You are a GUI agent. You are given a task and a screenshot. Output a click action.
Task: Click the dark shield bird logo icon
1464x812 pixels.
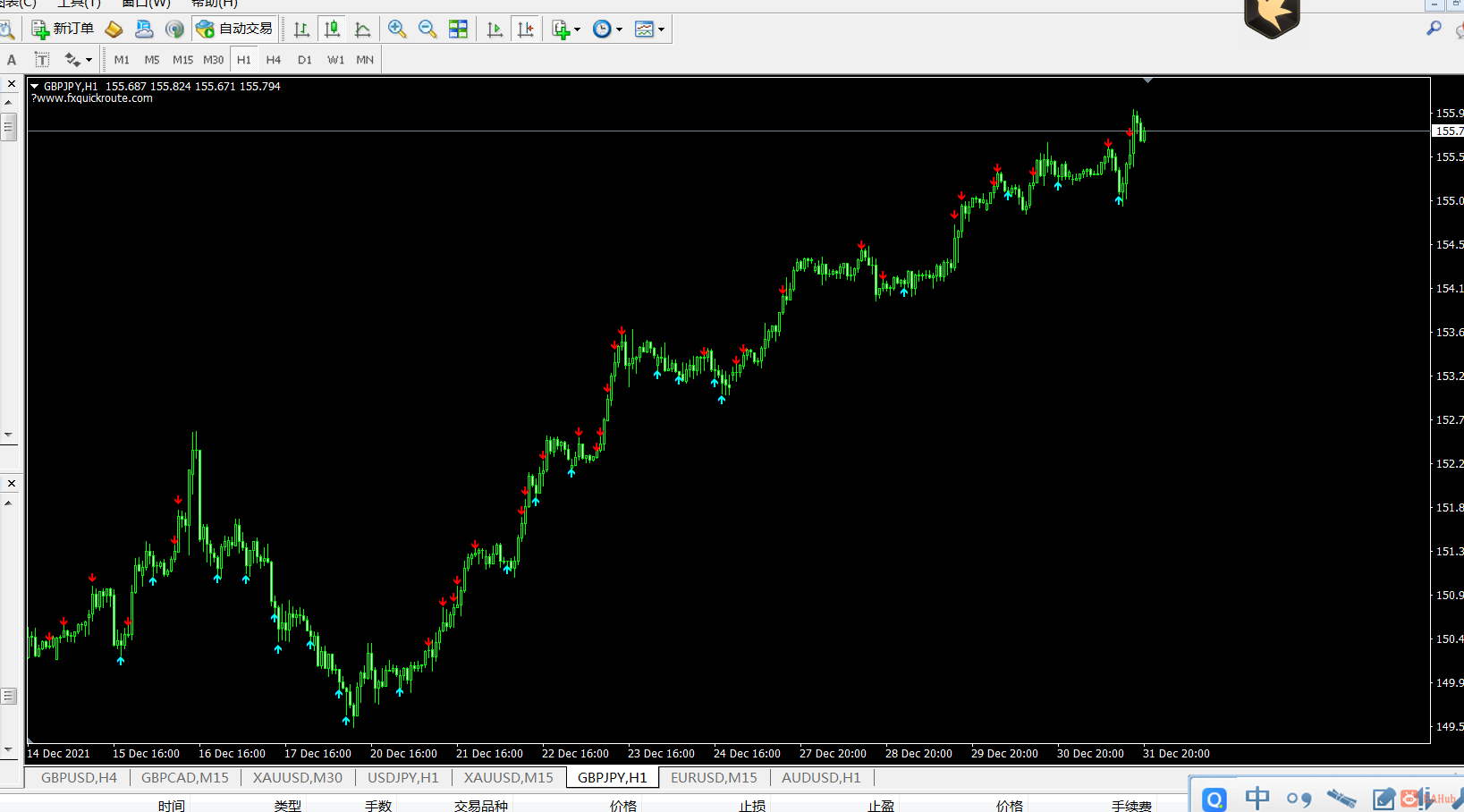point(1272,18)
